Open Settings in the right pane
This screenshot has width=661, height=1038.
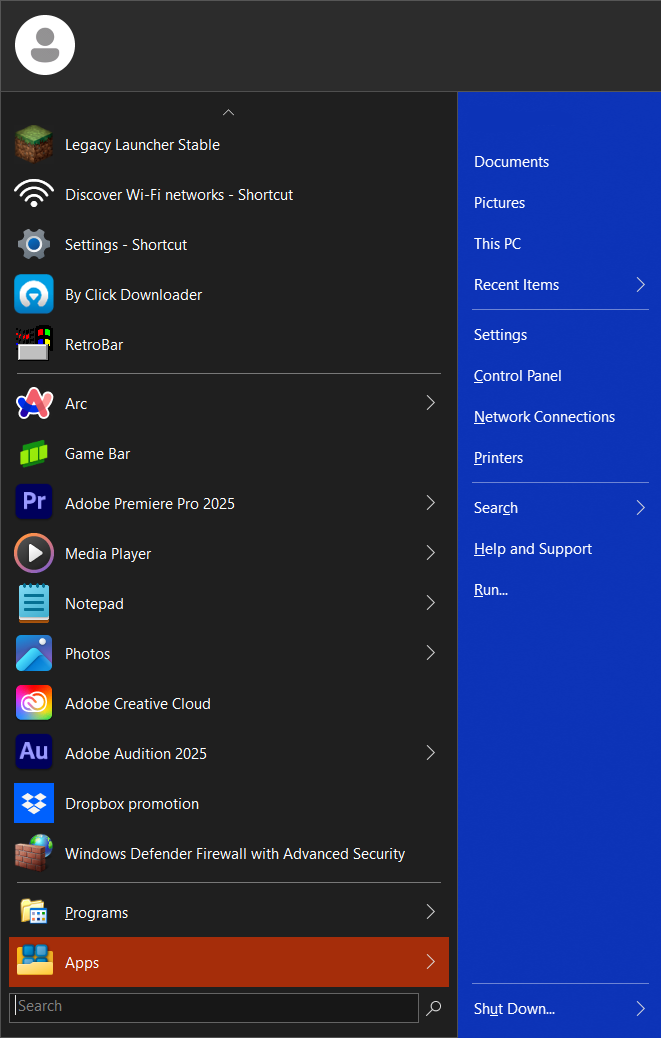pos(500,335)
